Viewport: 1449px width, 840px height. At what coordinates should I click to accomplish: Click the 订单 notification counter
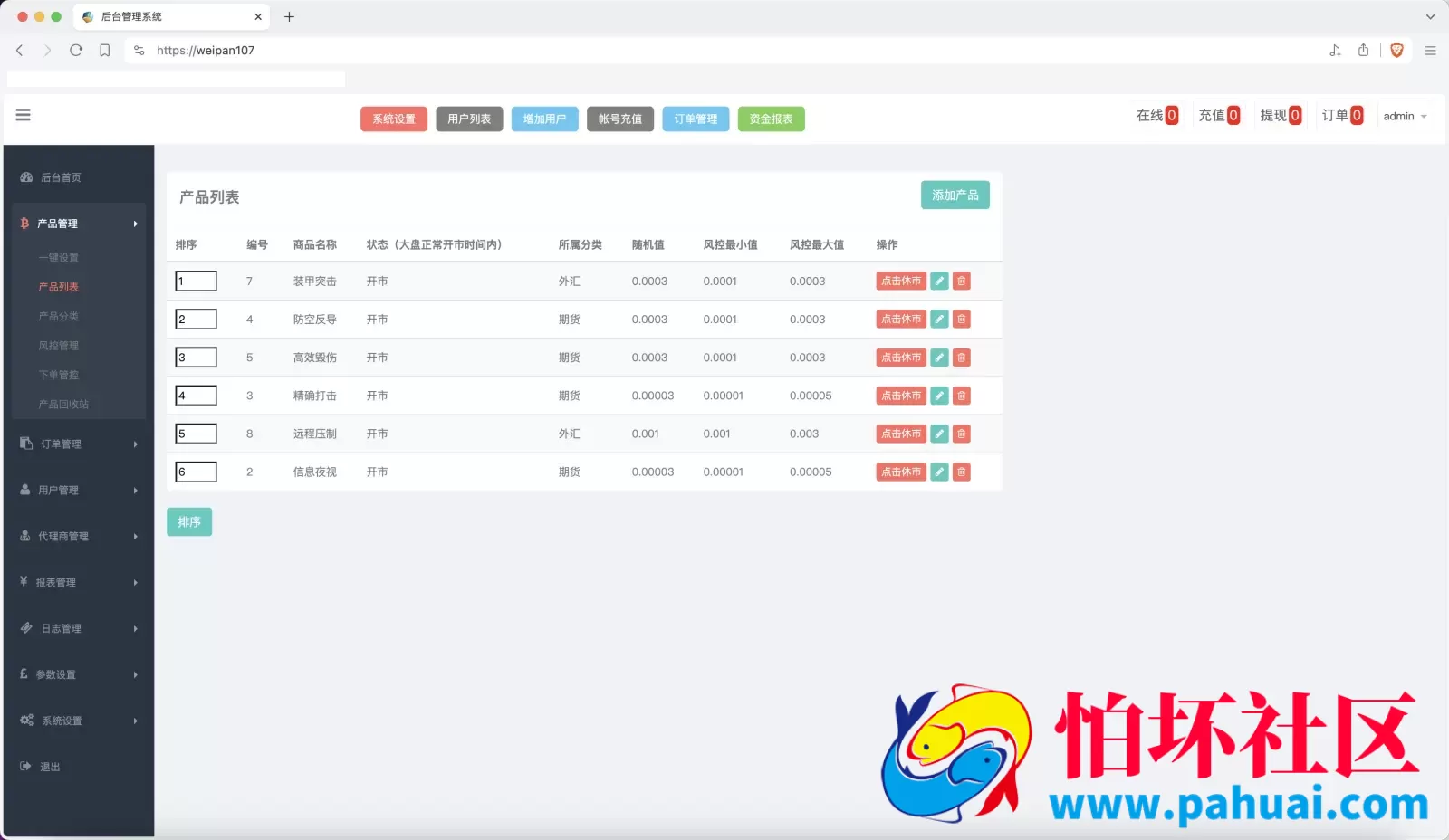1342,115
